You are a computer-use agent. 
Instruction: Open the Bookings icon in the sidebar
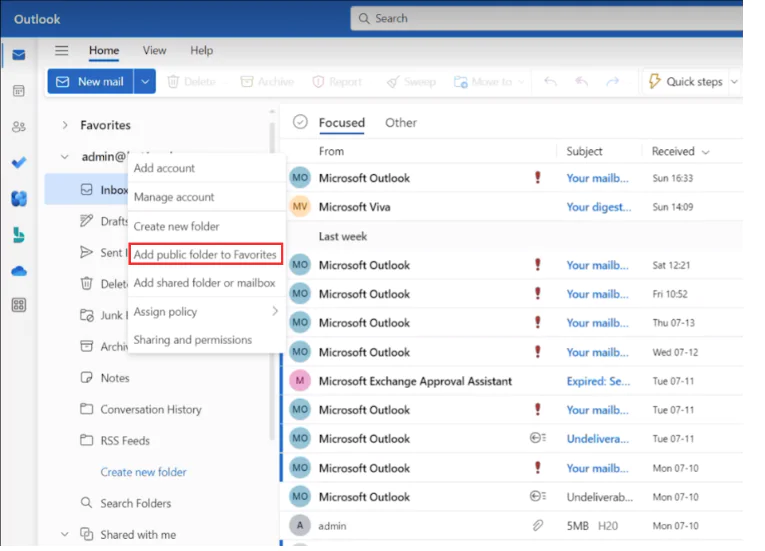coord(19,235)
